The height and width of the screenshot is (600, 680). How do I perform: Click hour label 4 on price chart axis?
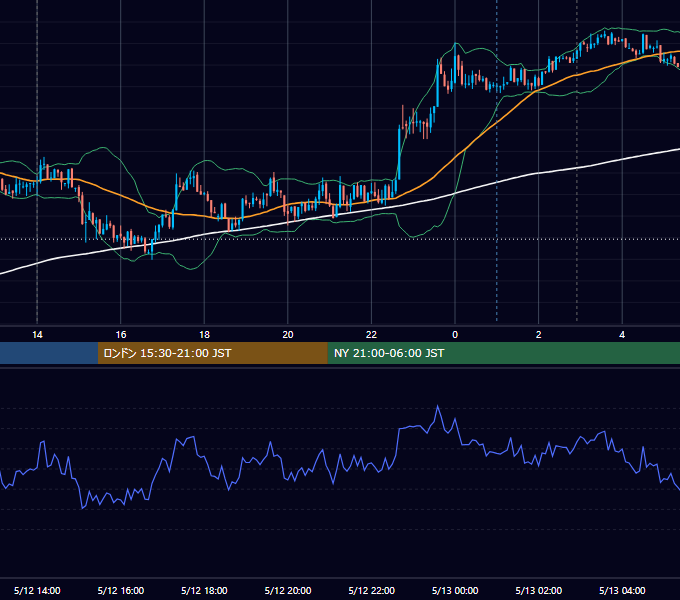pyautogui.click(x=622, y=335)
